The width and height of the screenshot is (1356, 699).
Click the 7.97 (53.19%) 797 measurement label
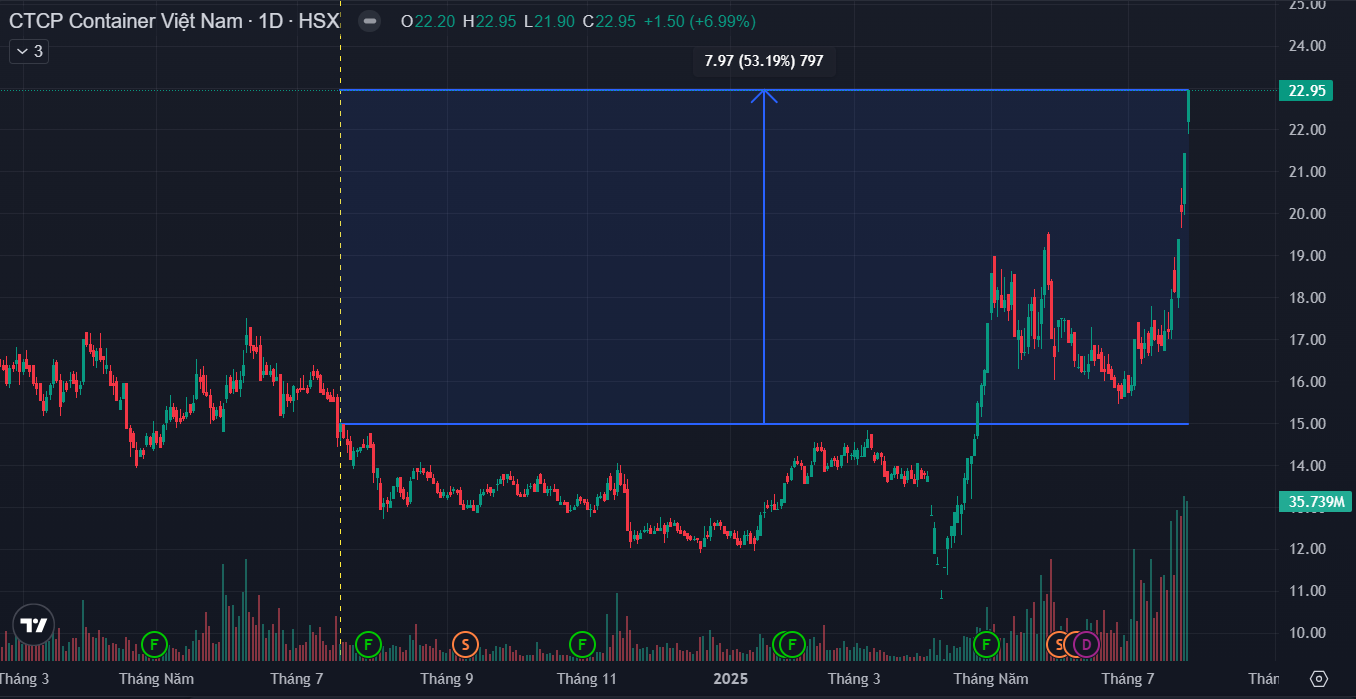tap(764, 61)
